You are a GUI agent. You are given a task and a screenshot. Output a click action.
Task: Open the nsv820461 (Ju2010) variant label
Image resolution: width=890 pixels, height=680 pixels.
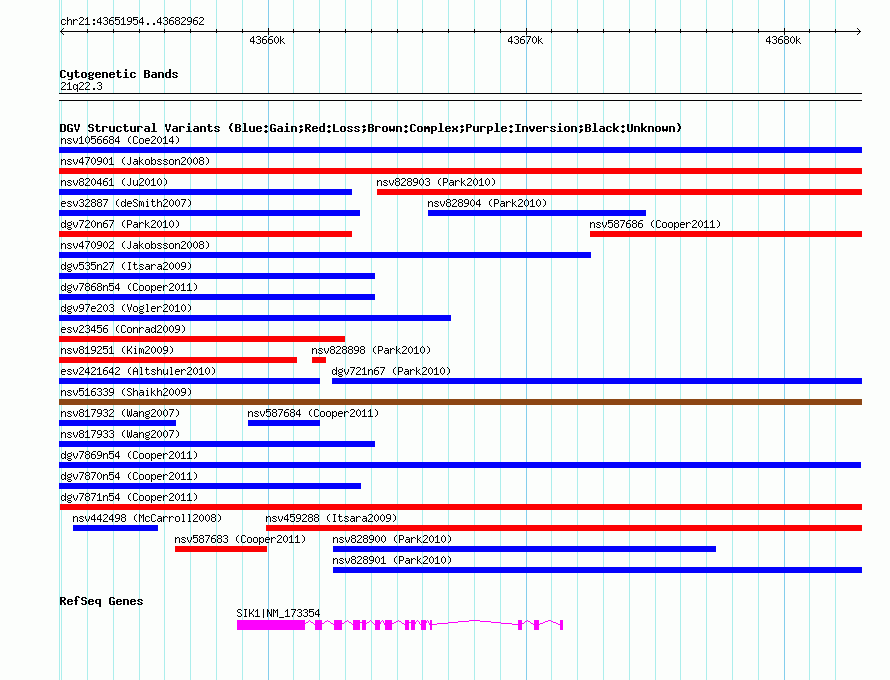114,182
